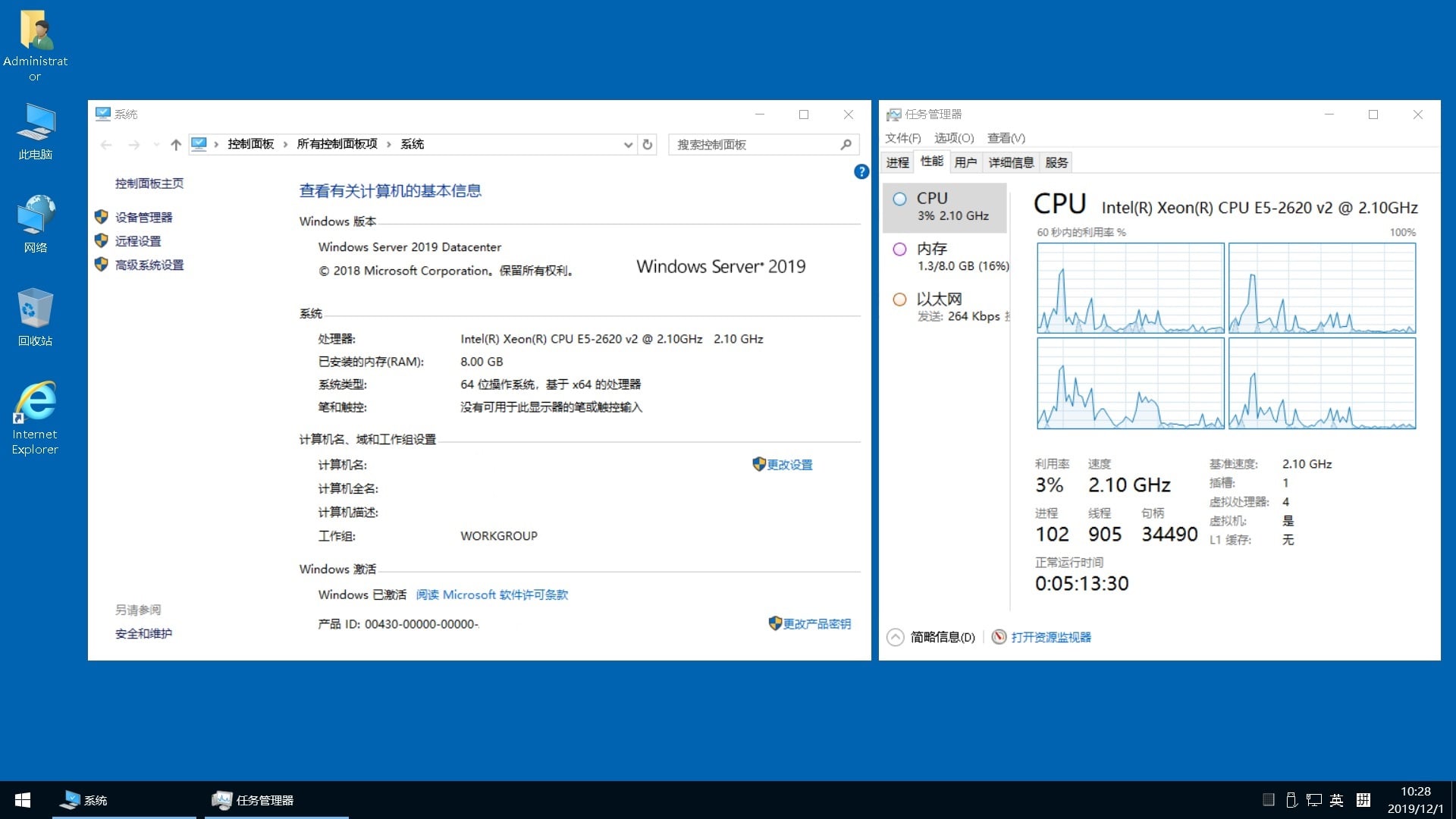Viewport: 1456px width, 819px height.
Task: Click the top-left CPU utilization graph
Action: tap(1130, 287)
